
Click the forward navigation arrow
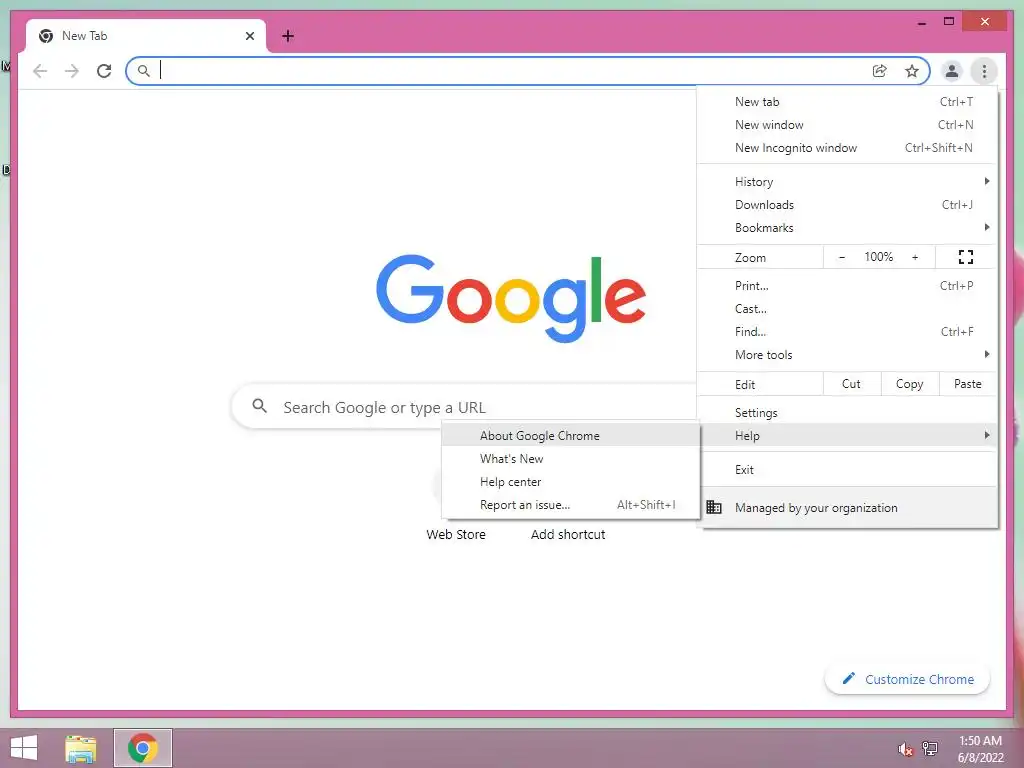(x=72, y=71)
